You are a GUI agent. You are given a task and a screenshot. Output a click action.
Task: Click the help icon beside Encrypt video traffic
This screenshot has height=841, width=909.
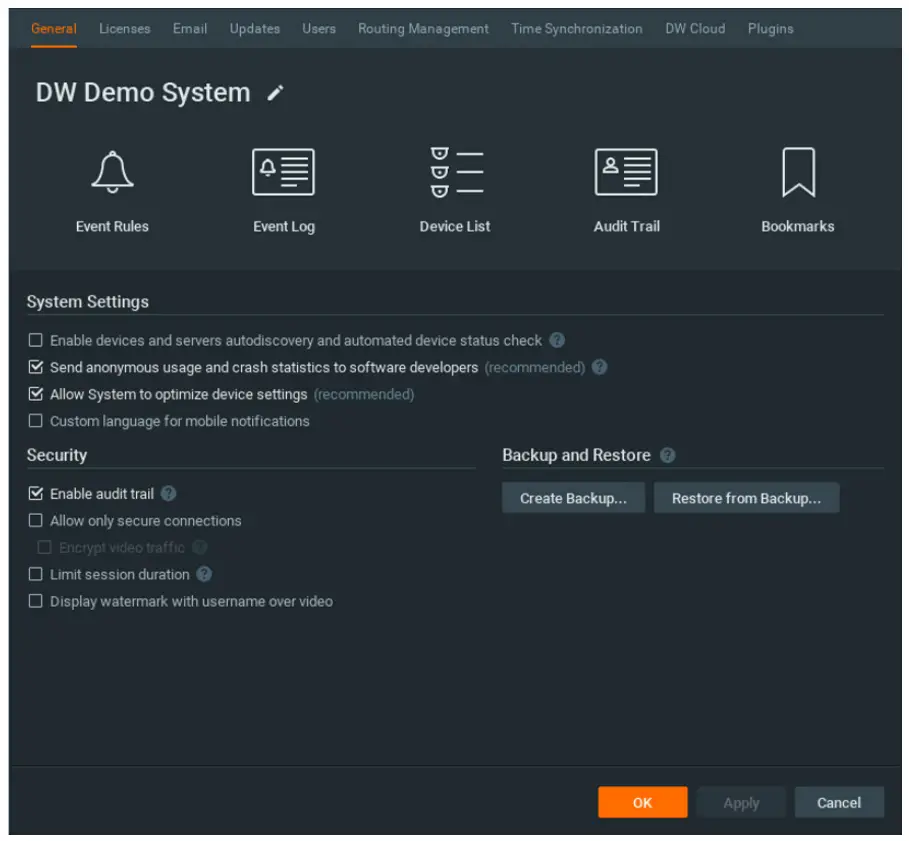point(199,547)
